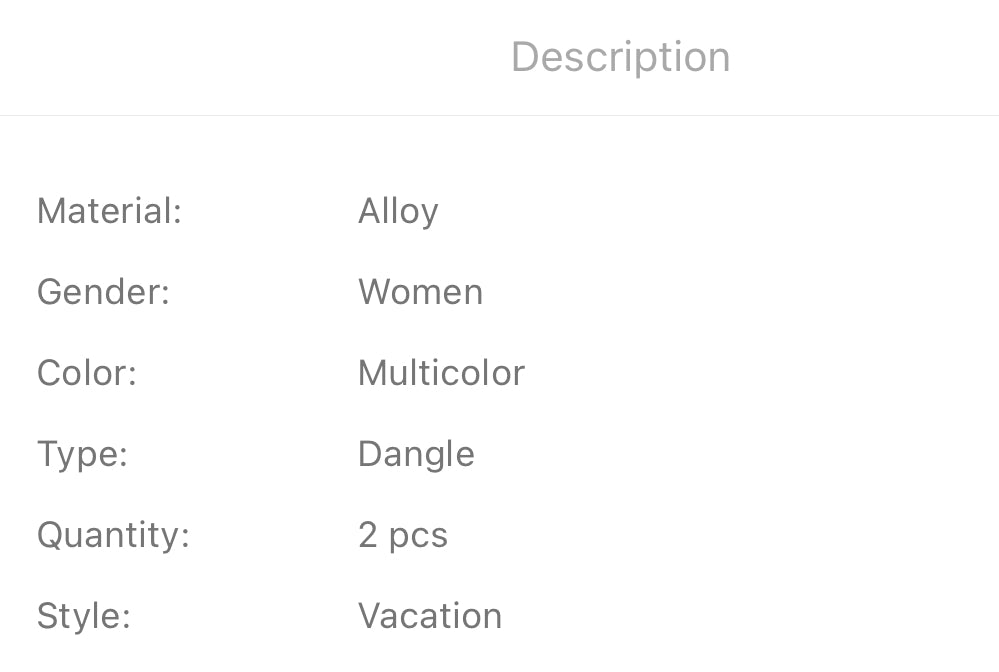Image resolution: width=999 pixels, height=672 pixels.
Task: Click the Color label
Action: pos(86,373)
